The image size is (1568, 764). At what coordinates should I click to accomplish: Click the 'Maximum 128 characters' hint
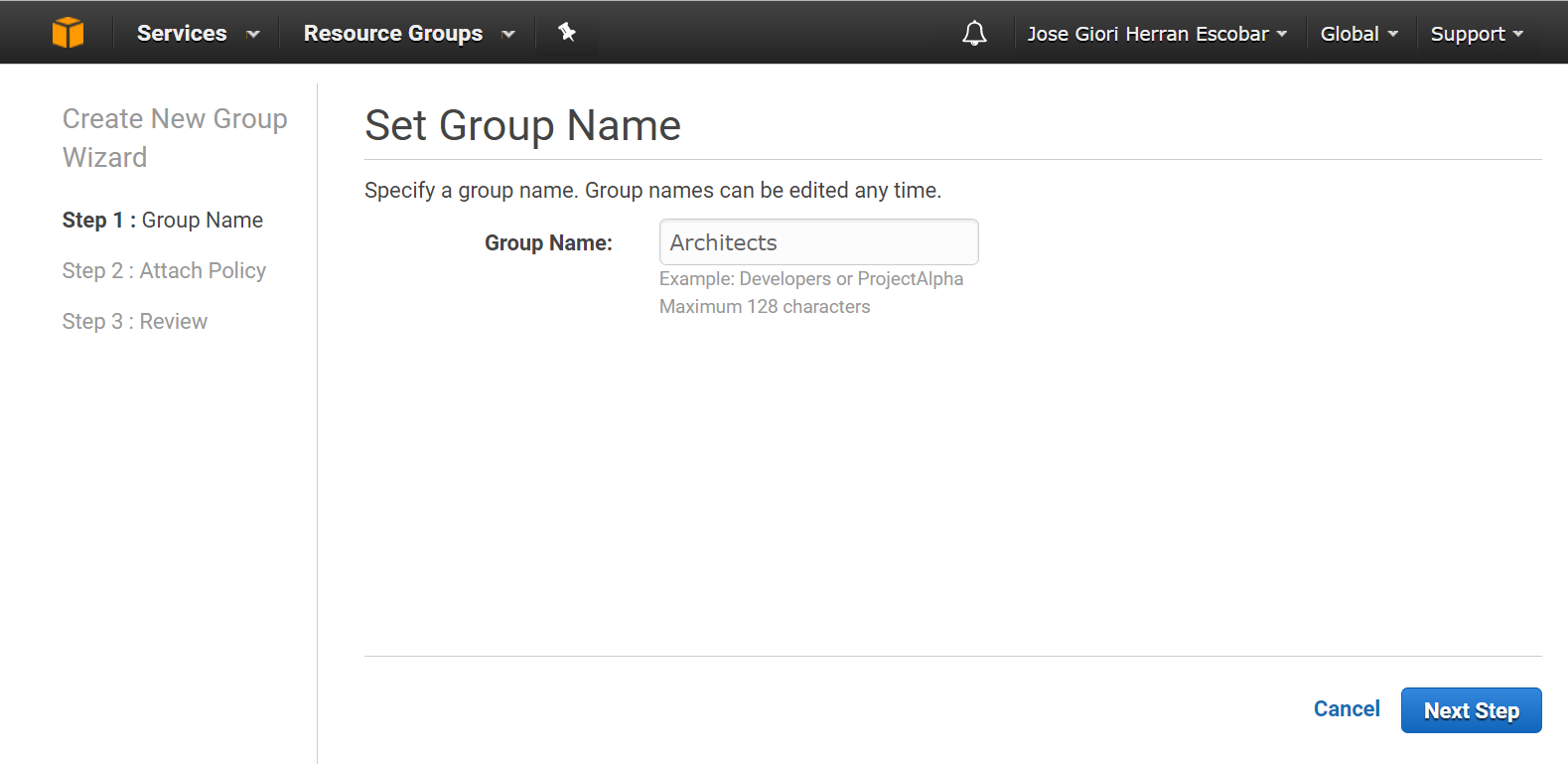tap(765, 307)
